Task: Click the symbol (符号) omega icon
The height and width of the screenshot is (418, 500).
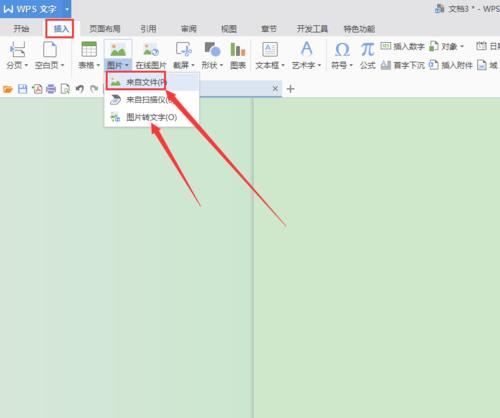Action: pyautogui.click(x=342, y=50)
